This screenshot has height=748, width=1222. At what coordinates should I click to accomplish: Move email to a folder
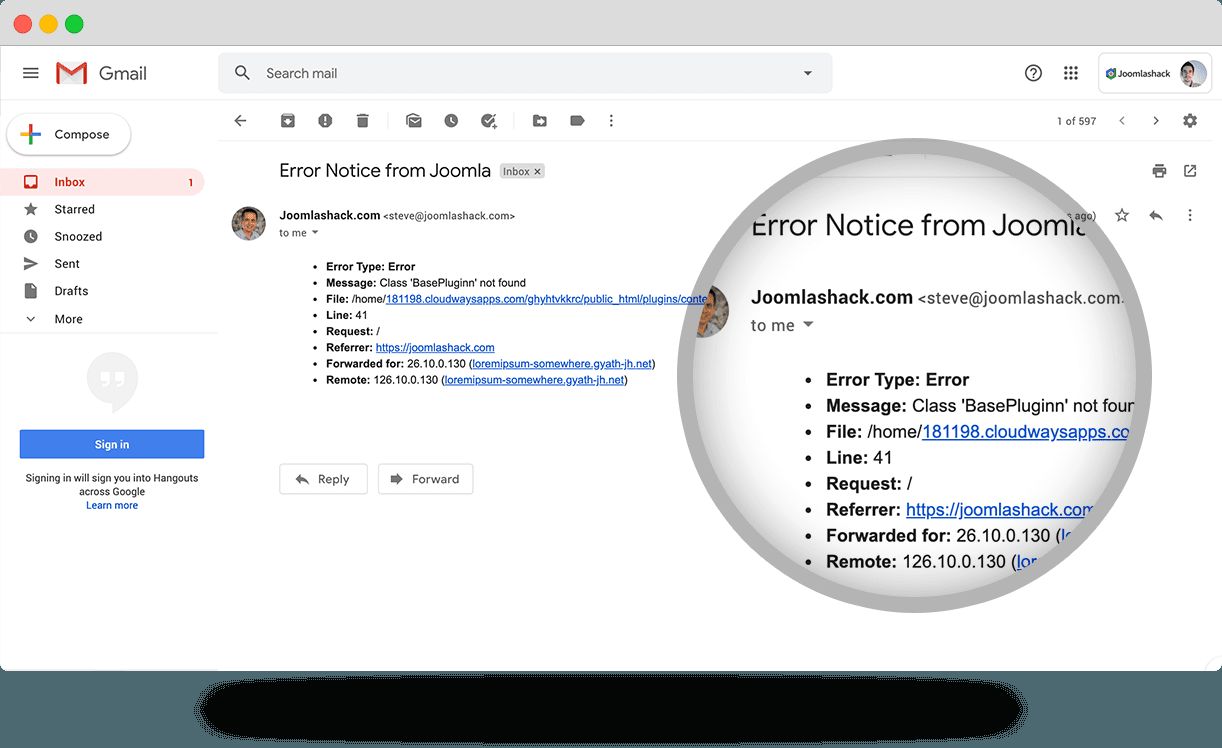click(x=539, y=121)
